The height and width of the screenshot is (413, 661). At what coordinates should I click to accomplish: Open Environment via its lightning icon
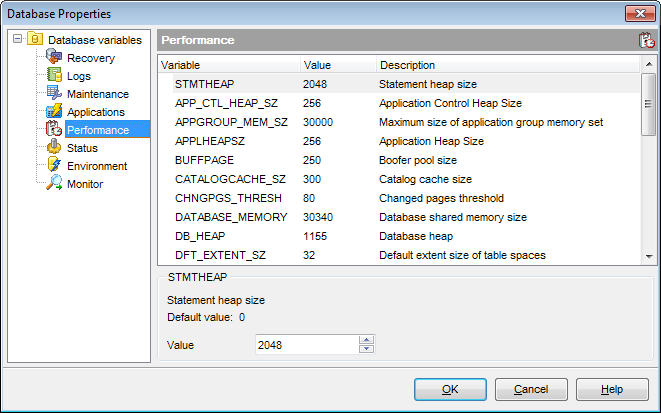[x=55, y=166]
